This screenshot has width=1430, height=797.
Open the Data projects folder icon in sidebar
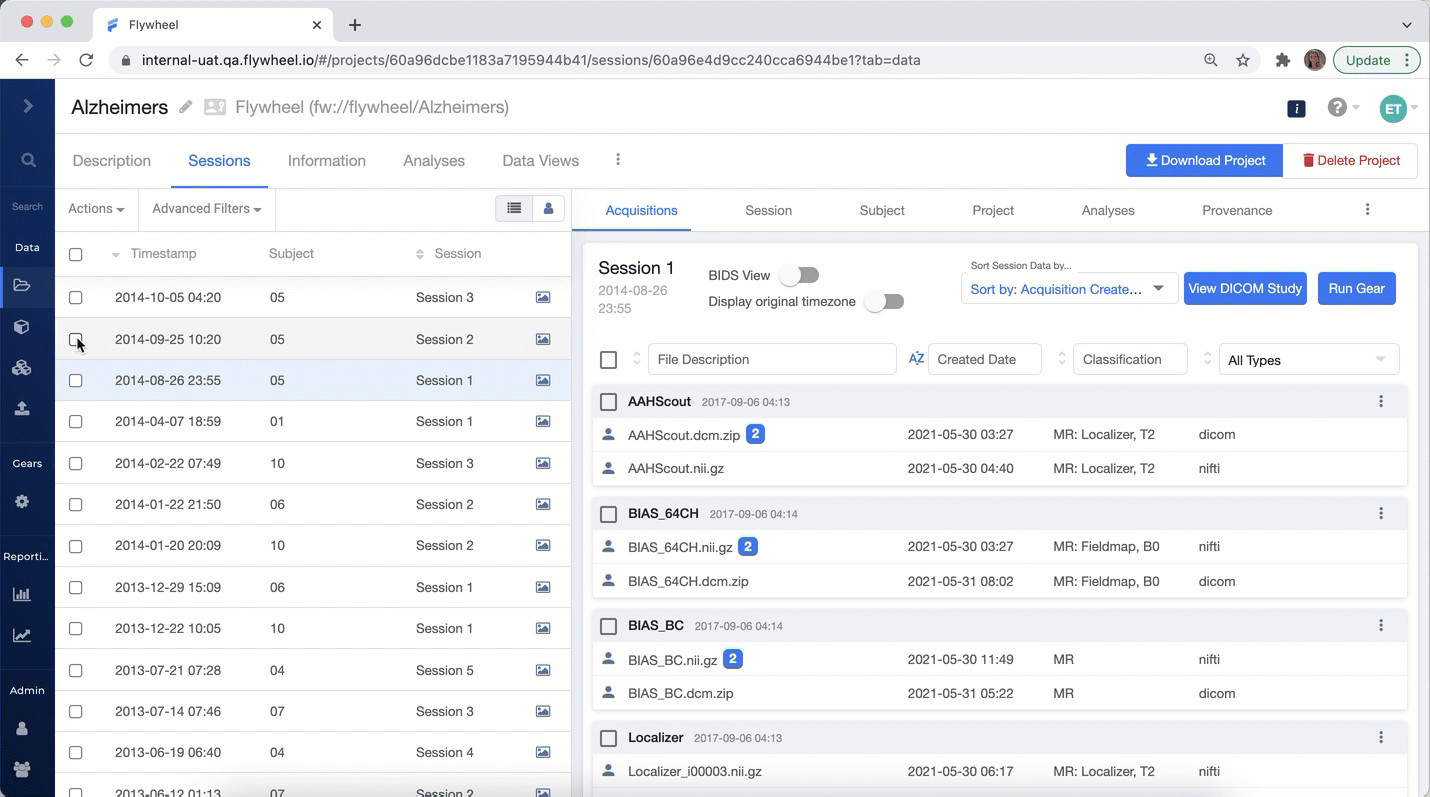(x=22, y=285)
